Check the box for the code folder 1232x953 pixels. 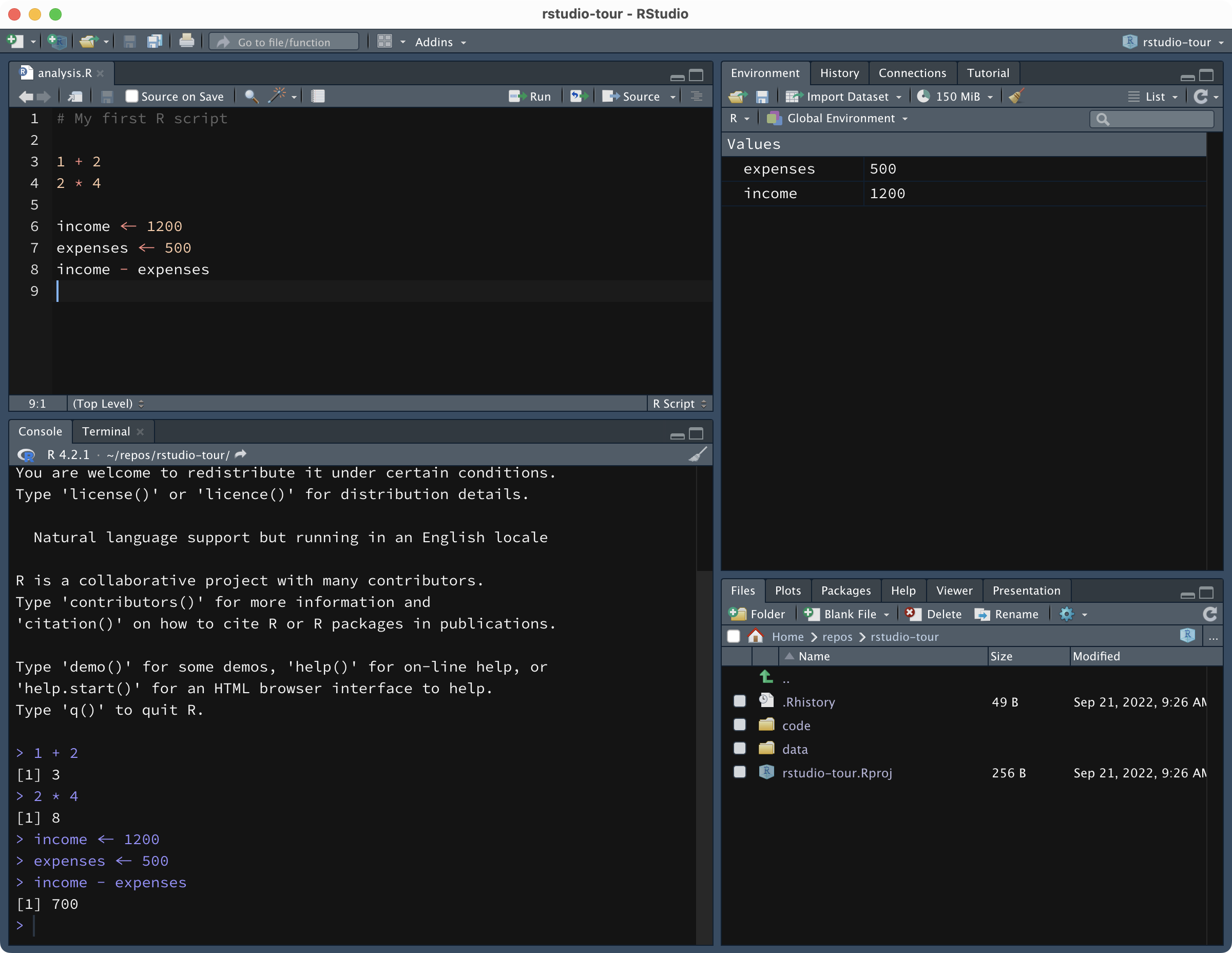(740, 725)
